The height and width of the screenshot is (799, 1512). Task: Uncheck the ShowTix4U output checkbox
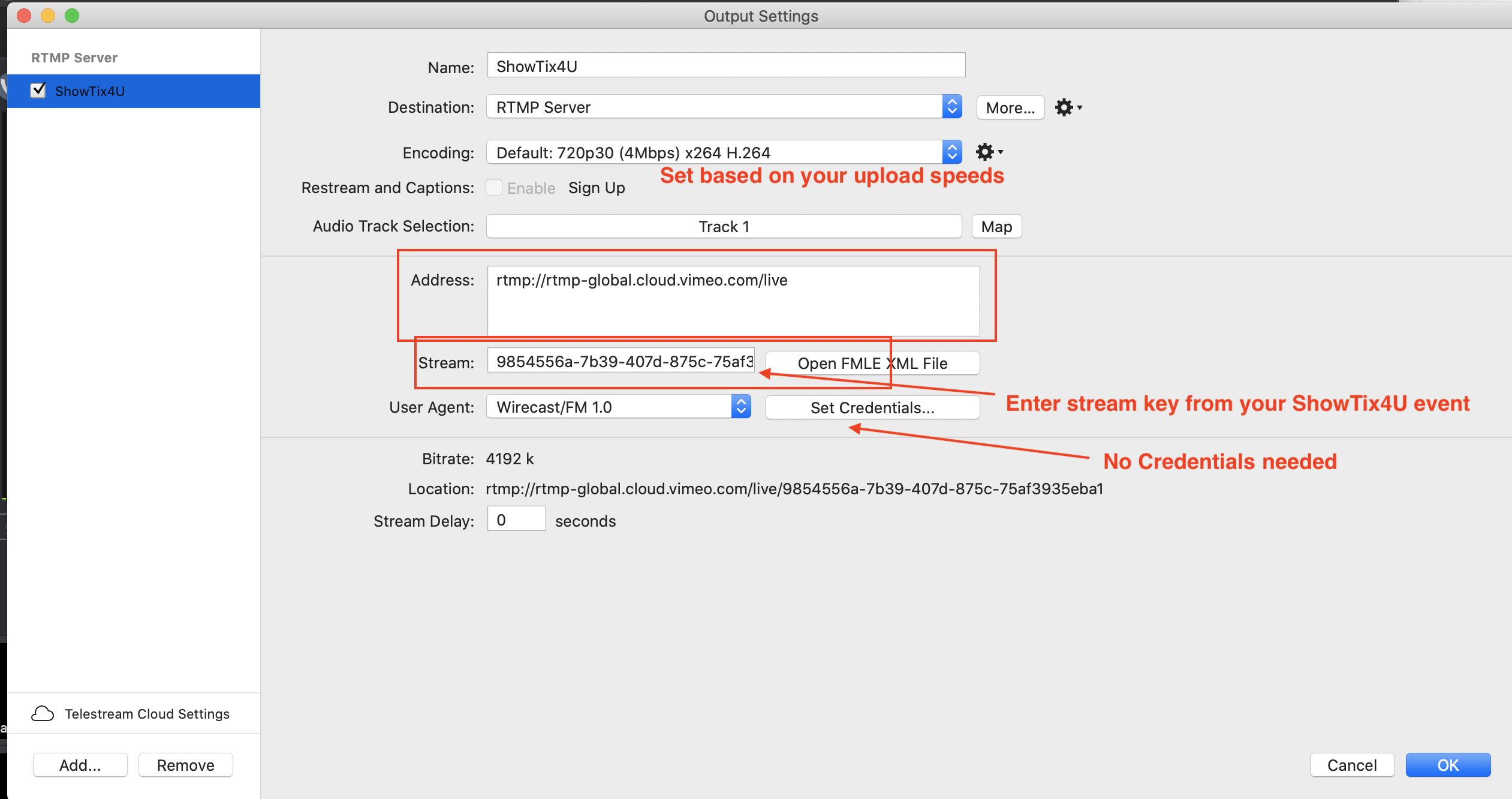(38, 91)
